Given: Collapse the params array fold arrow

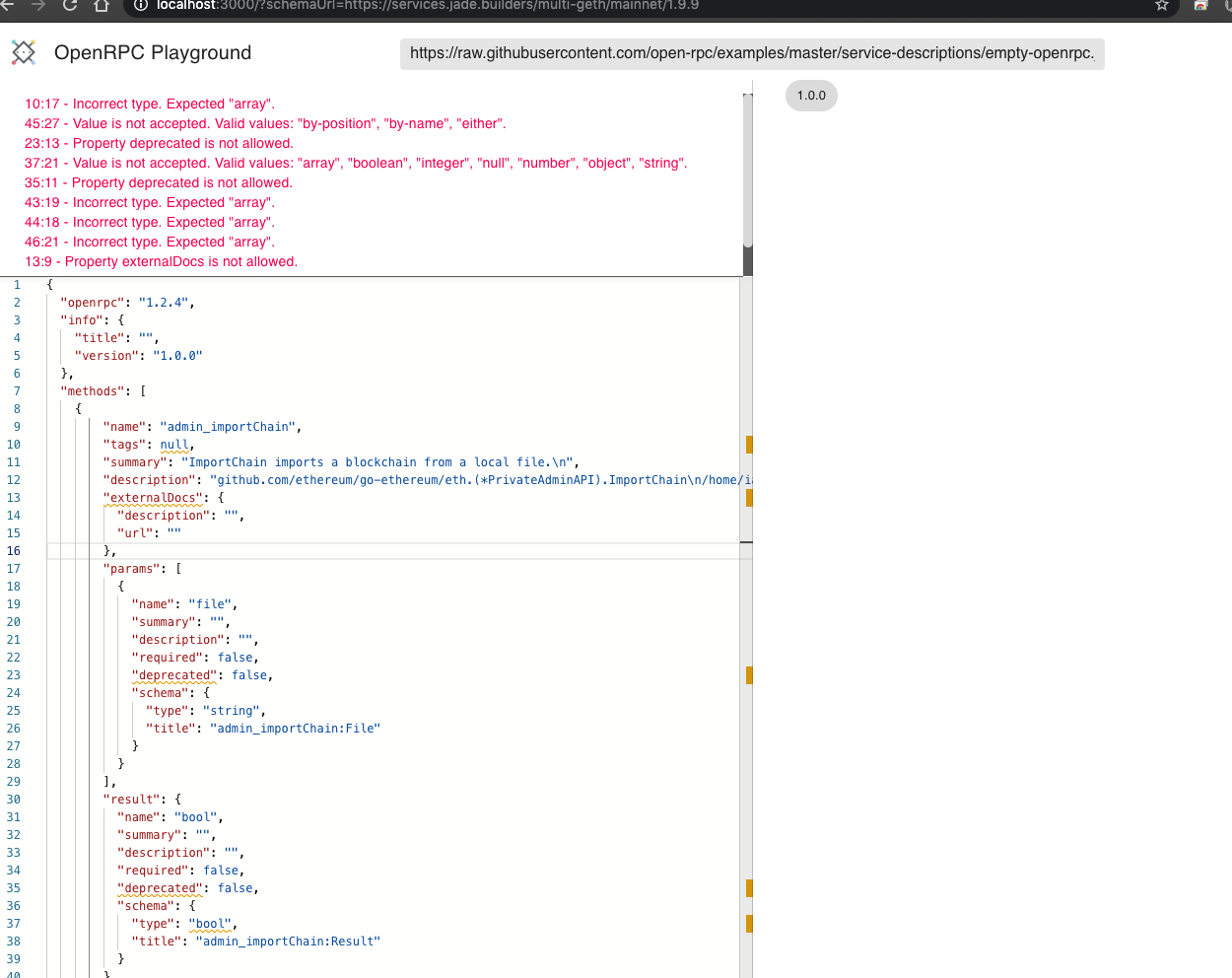Looking at the screenshot, I should tap(34, 568).
